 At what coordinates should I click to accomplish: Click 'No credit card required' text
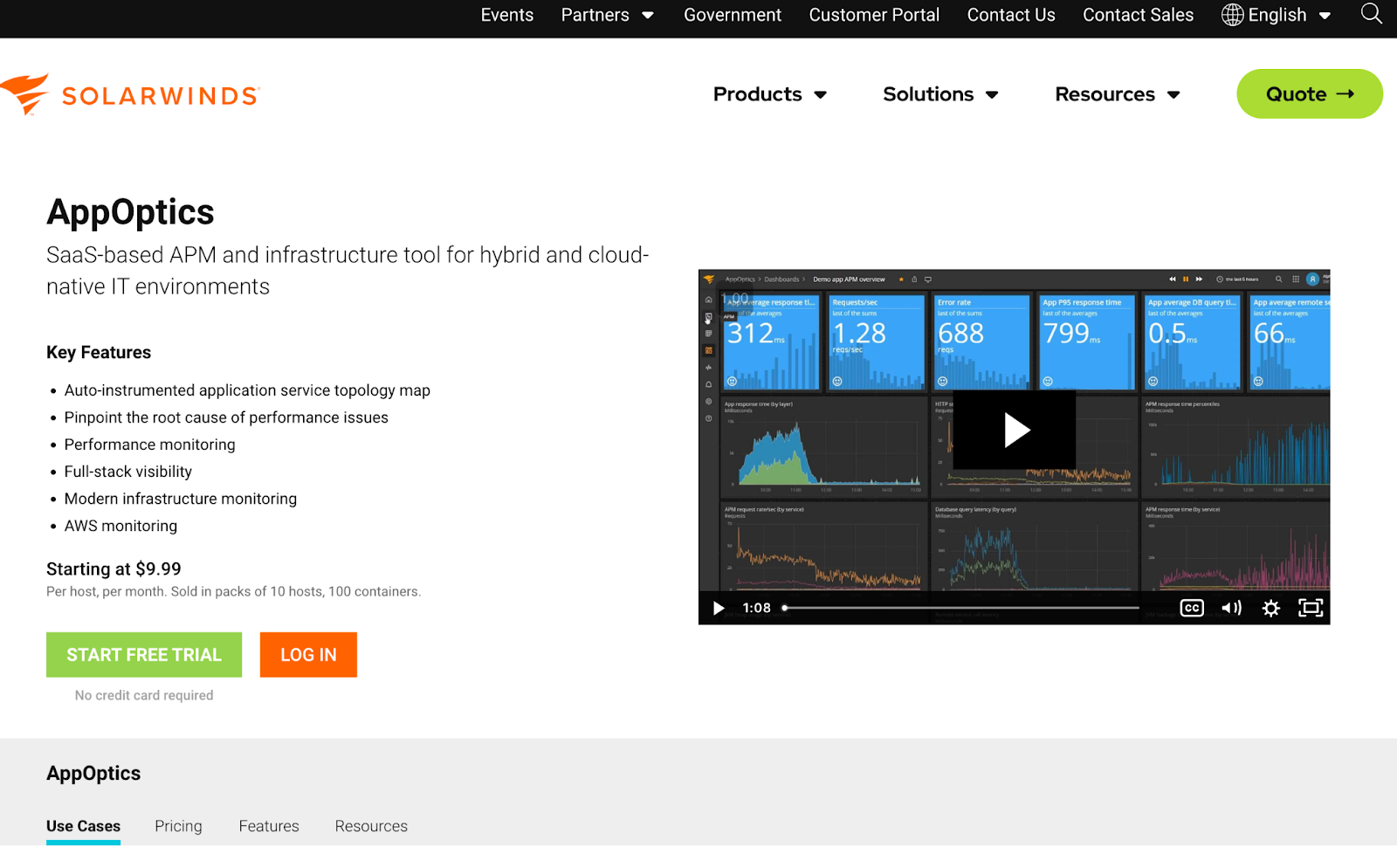click(x=144, y=695)
